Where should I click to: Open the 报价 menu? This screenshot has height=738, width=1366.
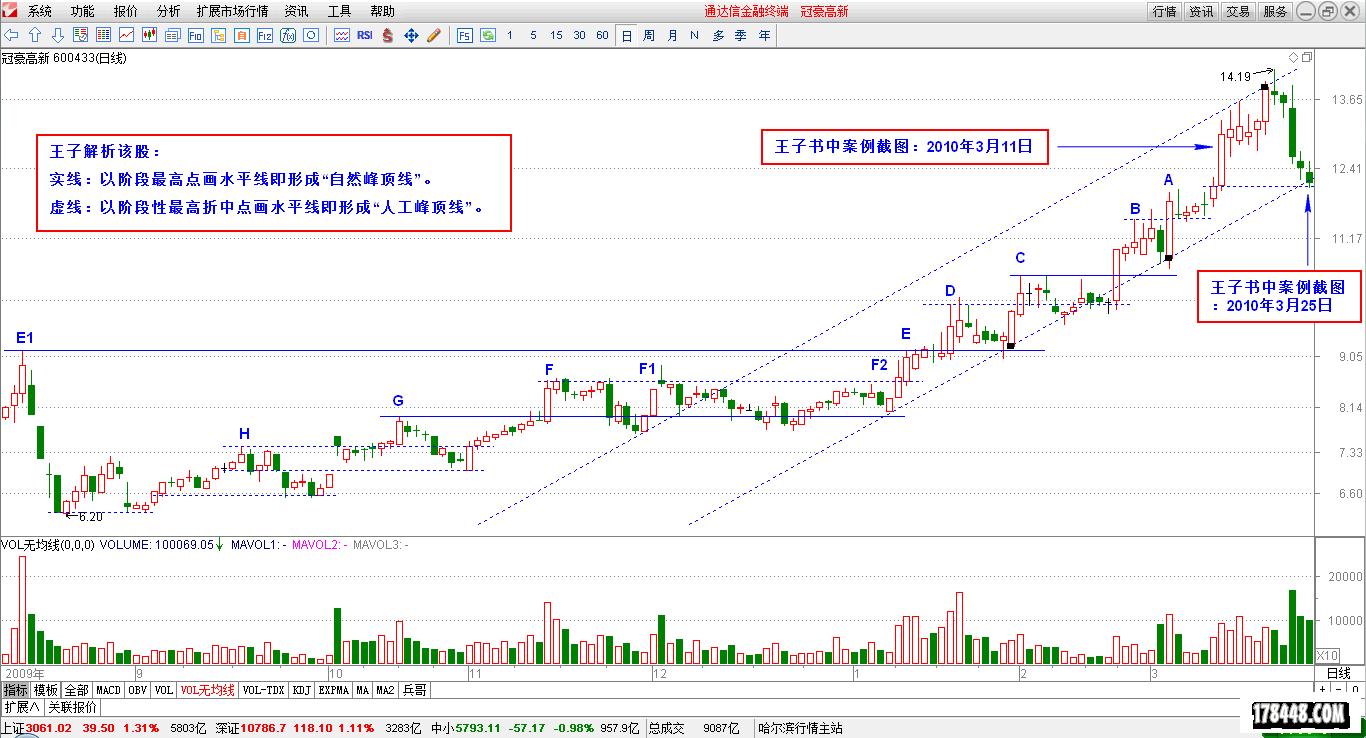(126, 11)
